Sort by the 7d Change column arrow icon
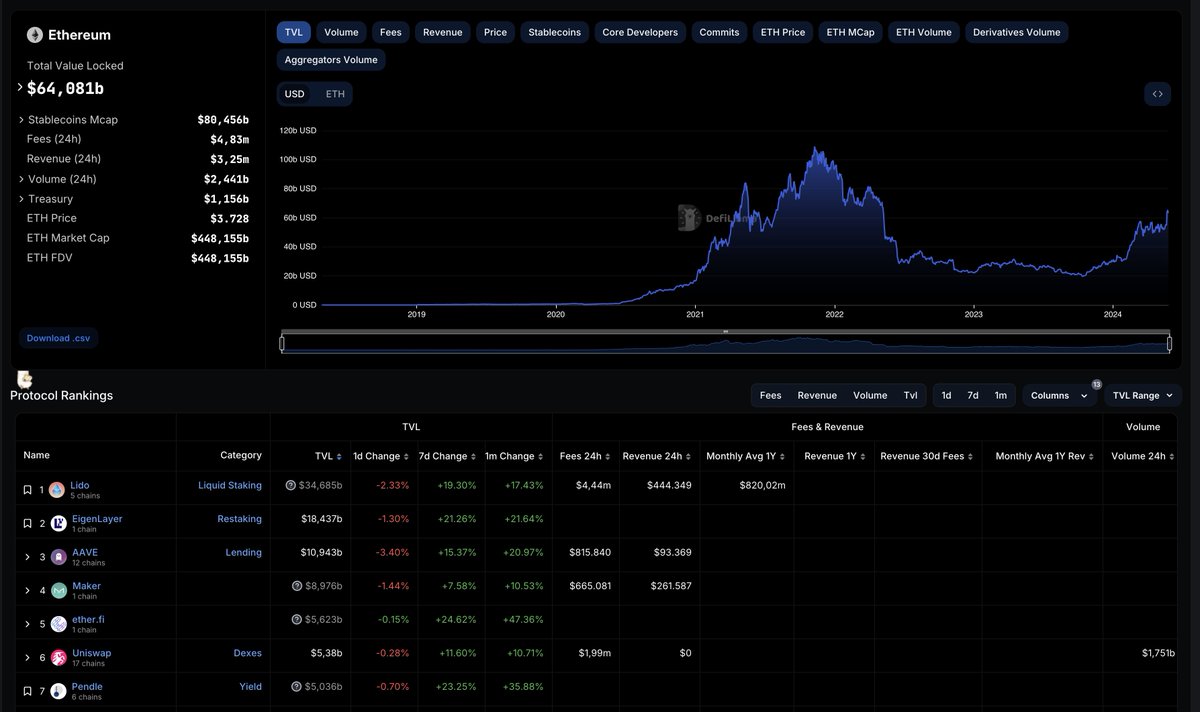 [472, 457]
